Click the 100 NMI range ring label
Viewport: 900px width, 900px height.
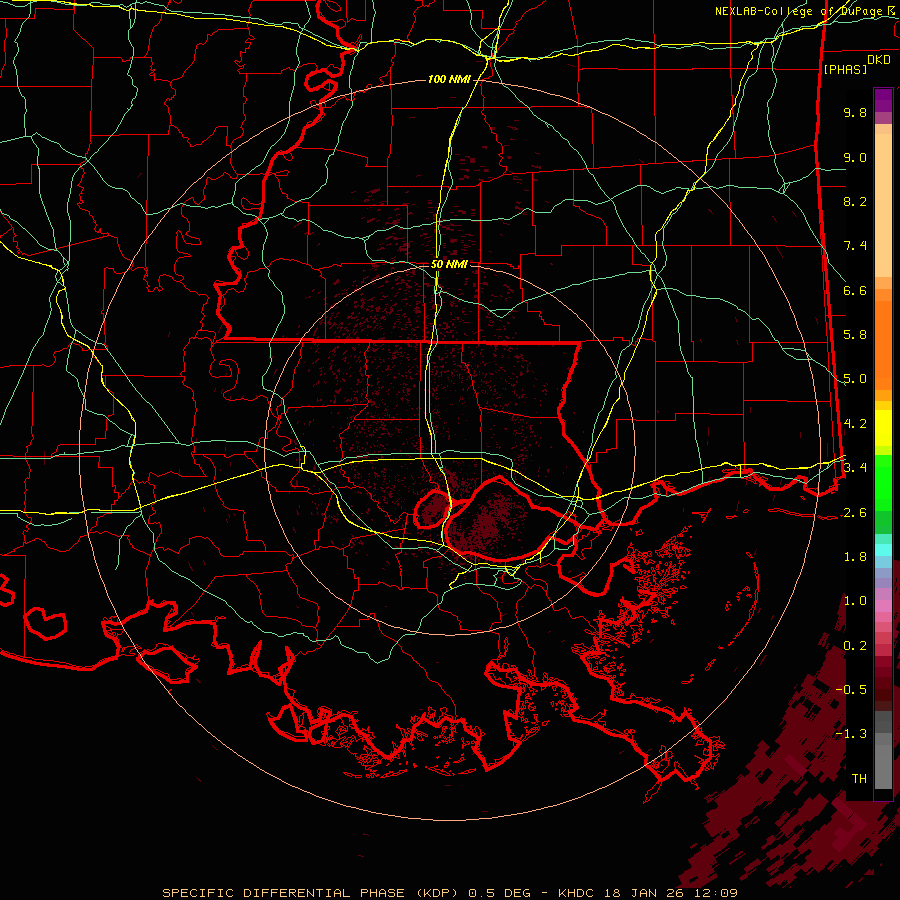coord(449,79)
